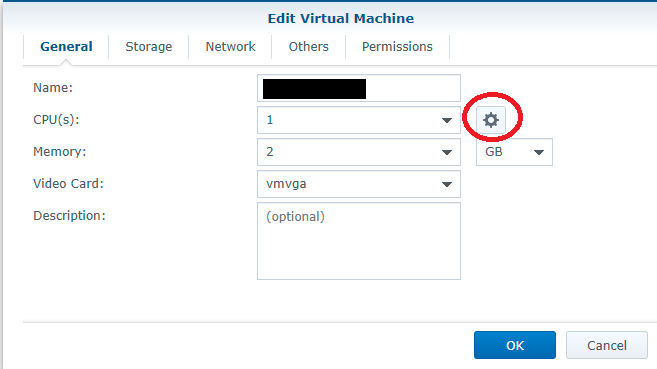657x369 pixels.
Task: Click the Name input field
Action: click(359, 88)
